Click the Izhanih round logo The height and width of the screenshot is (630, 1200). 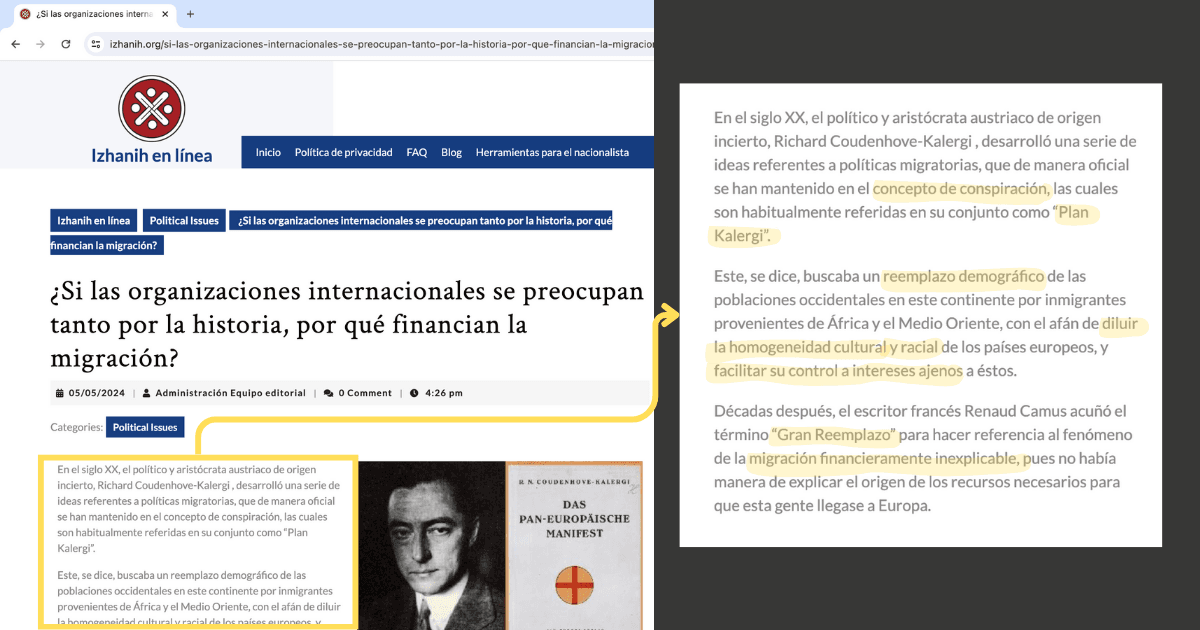pos(152,108)
